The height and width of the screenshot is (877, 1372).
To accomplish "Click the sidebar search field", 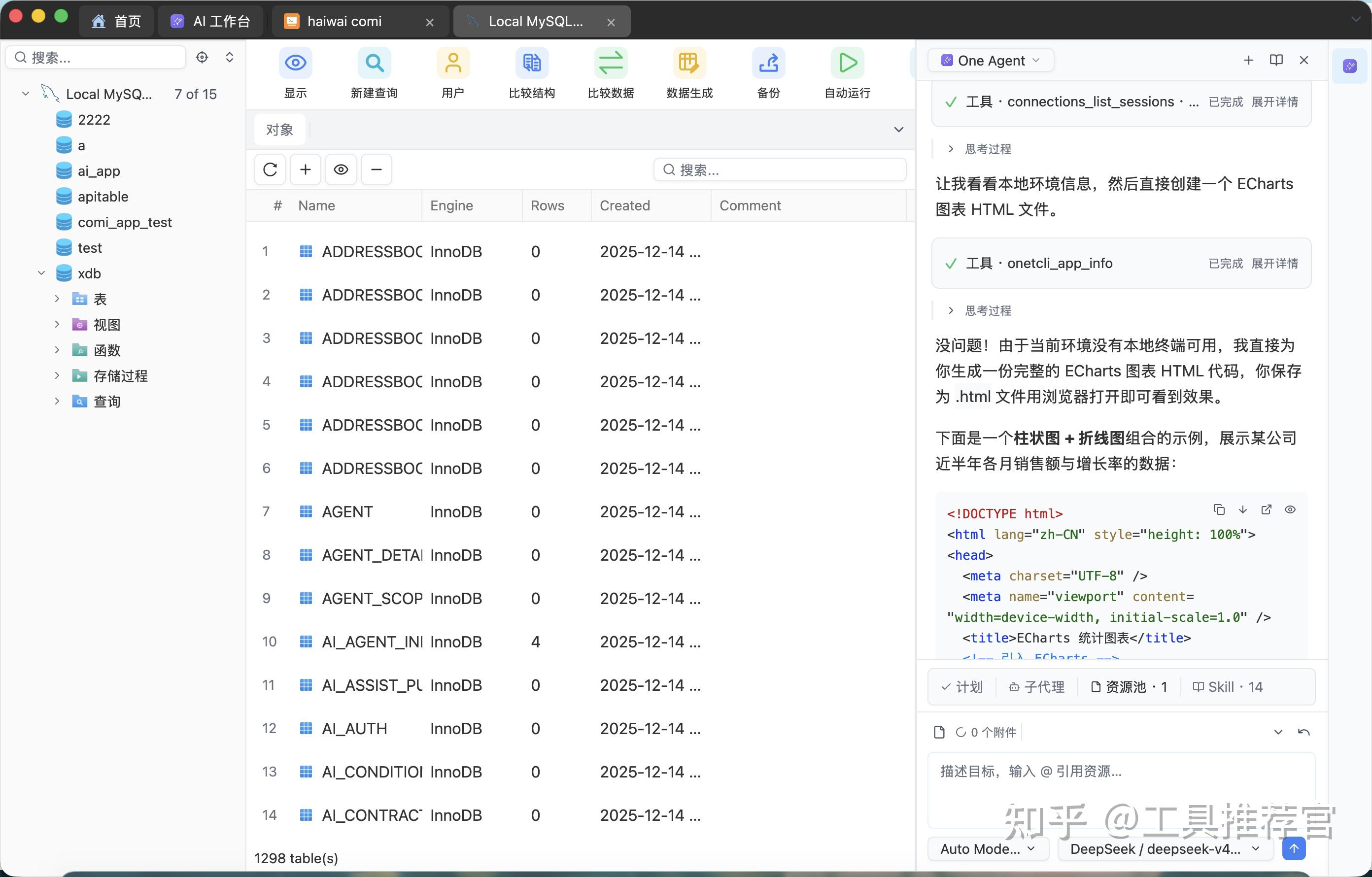I will [96, 58].
